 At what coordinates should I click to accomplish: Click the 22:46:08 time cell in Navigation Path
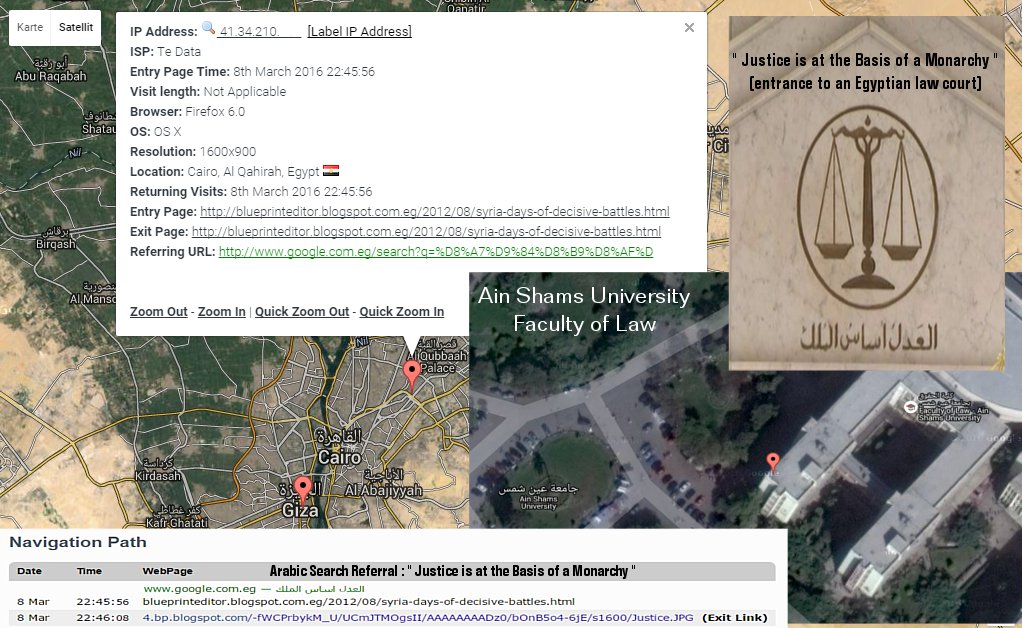102,618
